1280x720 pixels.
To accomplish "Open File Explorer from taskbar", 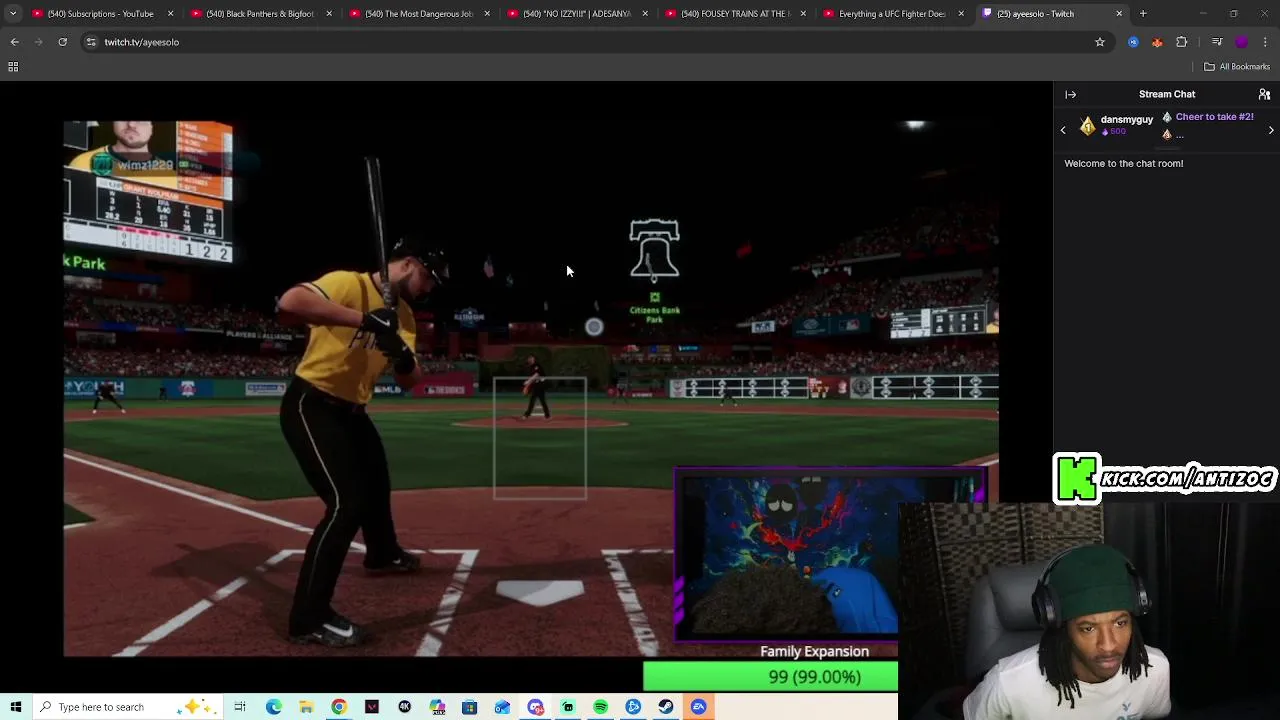I will click(306, 707).
